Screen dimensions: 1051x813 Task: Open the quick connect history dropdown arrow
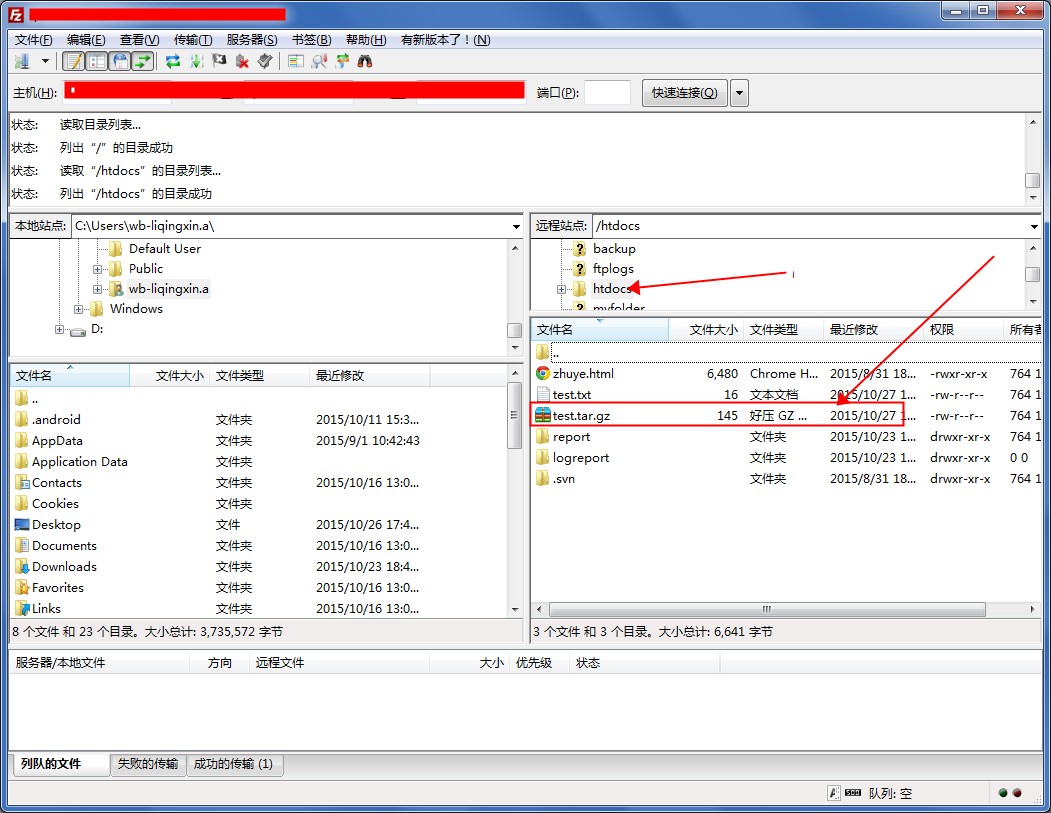[x=739, y=93]
